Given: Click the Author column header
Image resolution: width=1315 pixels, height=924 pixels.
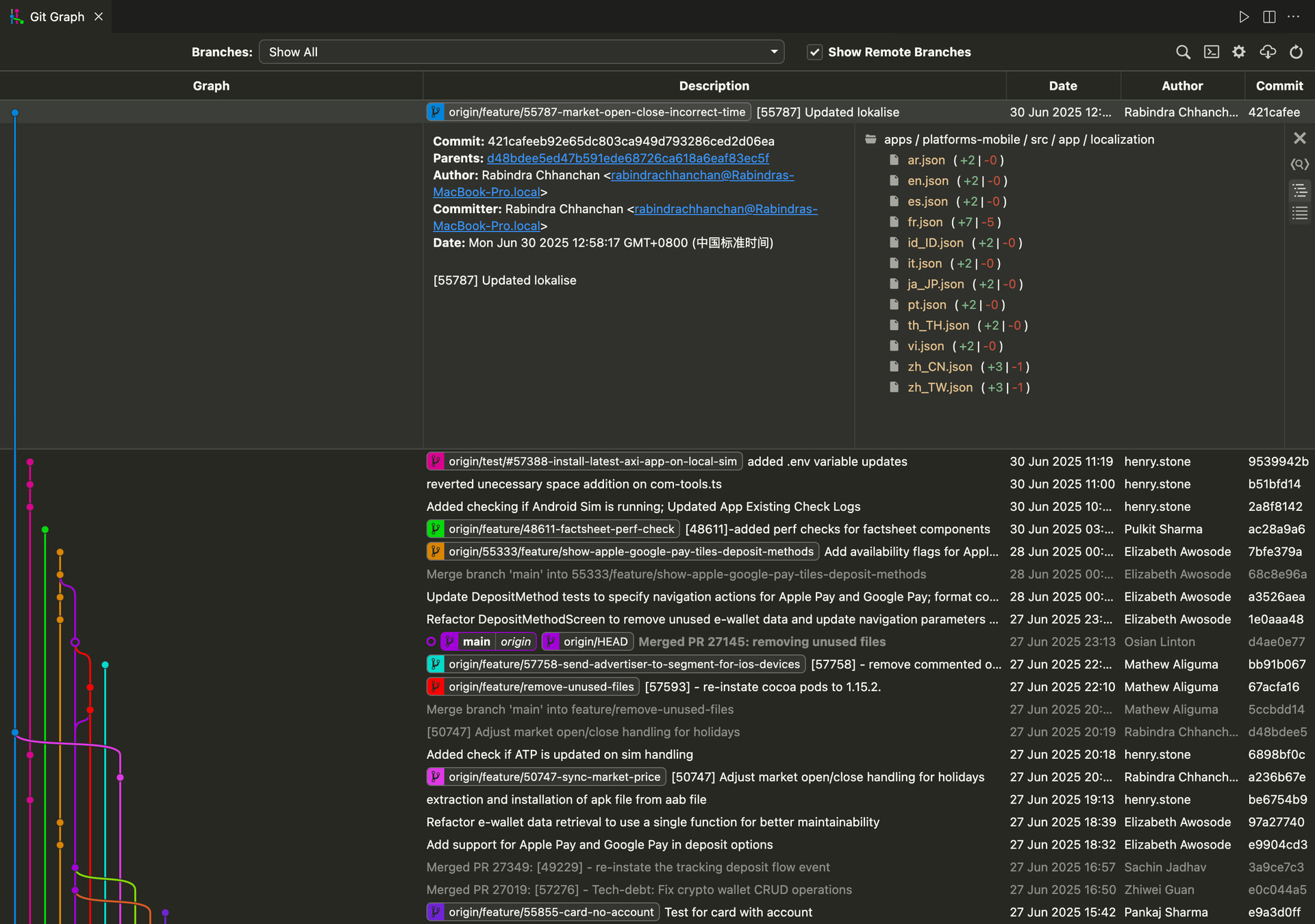Looking at the screenshot, I should pyautogui.click(x=1182, y=86).
